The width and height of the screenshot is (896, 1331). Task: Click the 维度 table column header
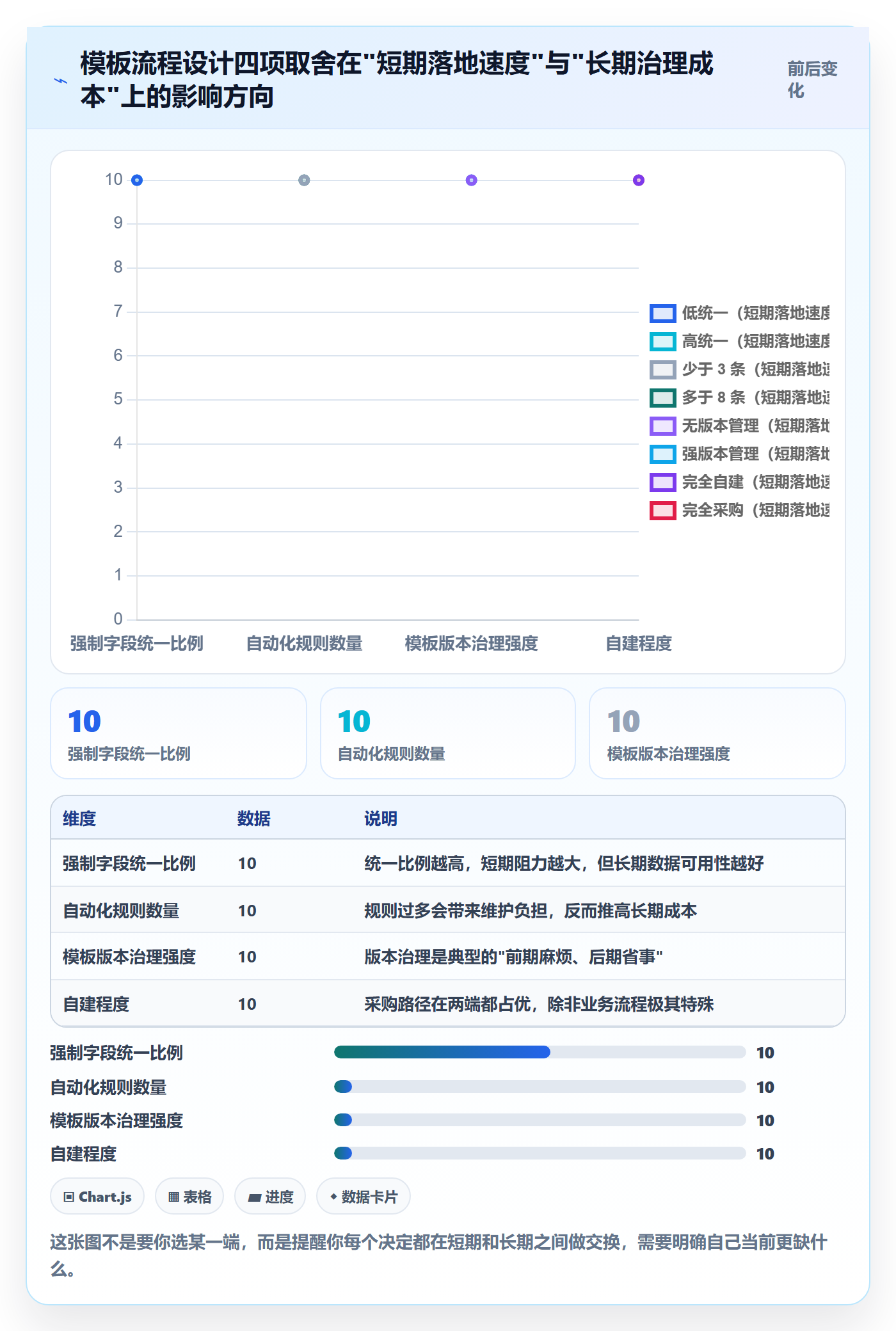tap(79, 818)
